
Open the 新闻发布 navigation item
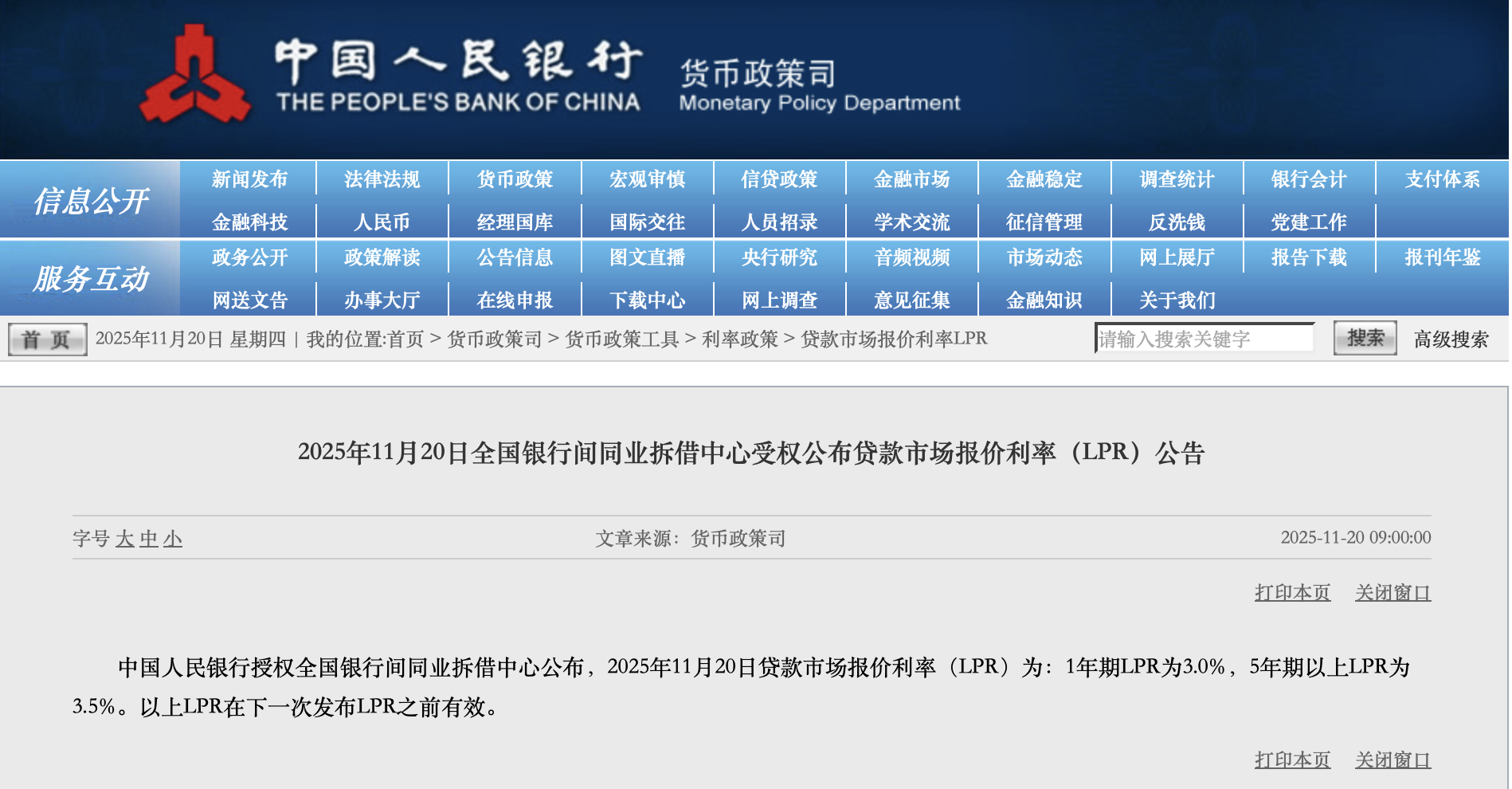(x=249, y=179)
